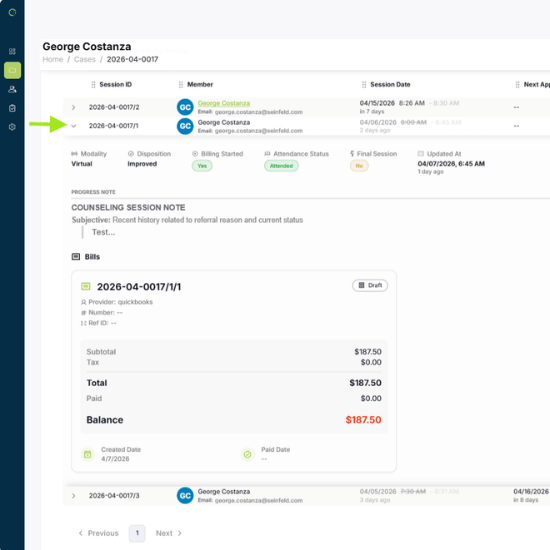Viewport: 550px width, 550px height.
Task: Click the Member column drag handle
Action: [x=181, y=85]
